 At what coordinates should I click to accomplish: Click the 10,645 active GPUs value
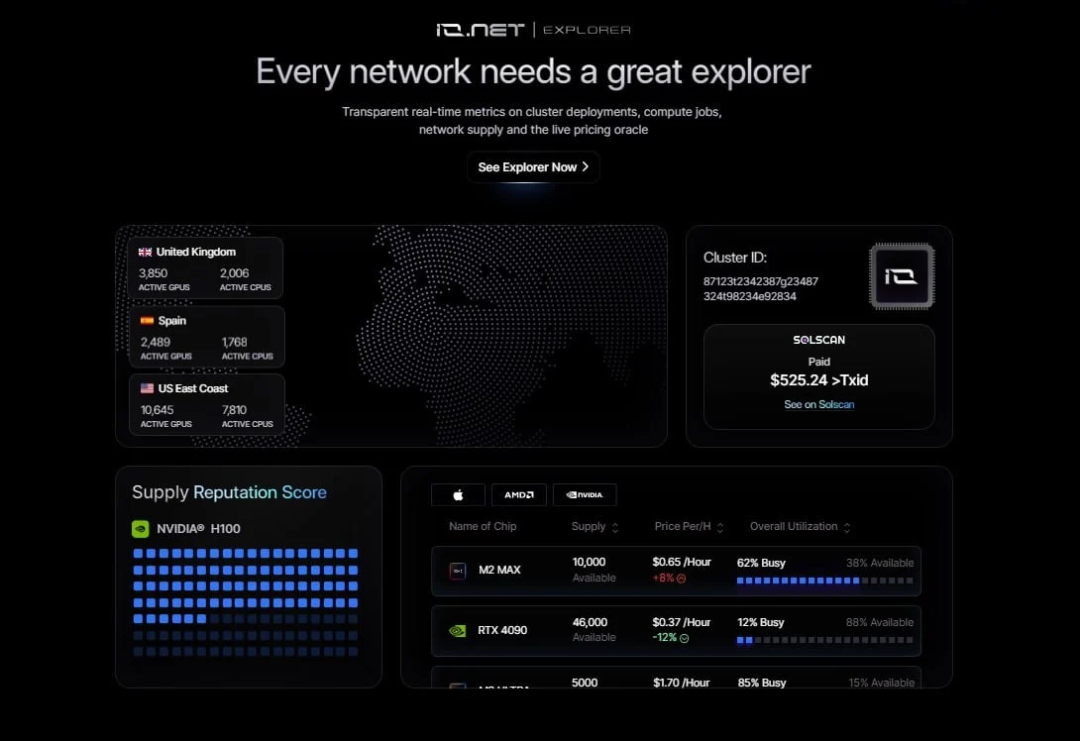[157, 410]
